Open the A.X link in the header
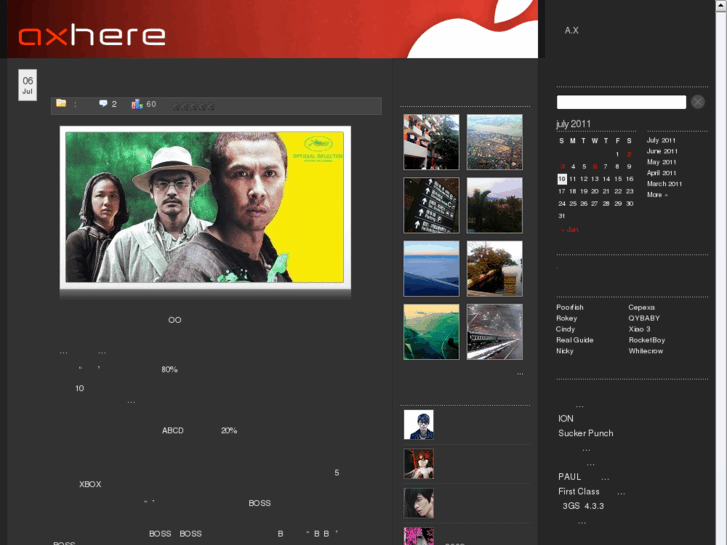 (x=571, y=31)
